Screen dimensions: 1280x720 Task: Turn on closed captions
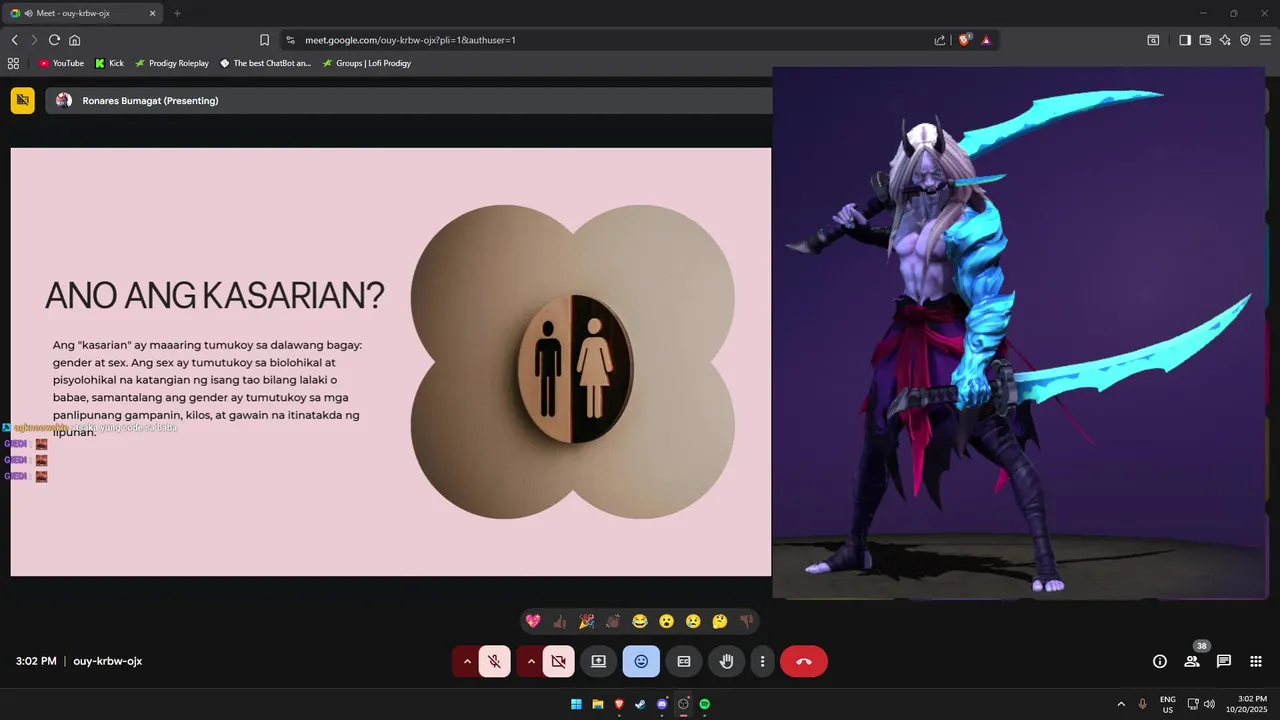pyautogui.click(x=684, y=661)
